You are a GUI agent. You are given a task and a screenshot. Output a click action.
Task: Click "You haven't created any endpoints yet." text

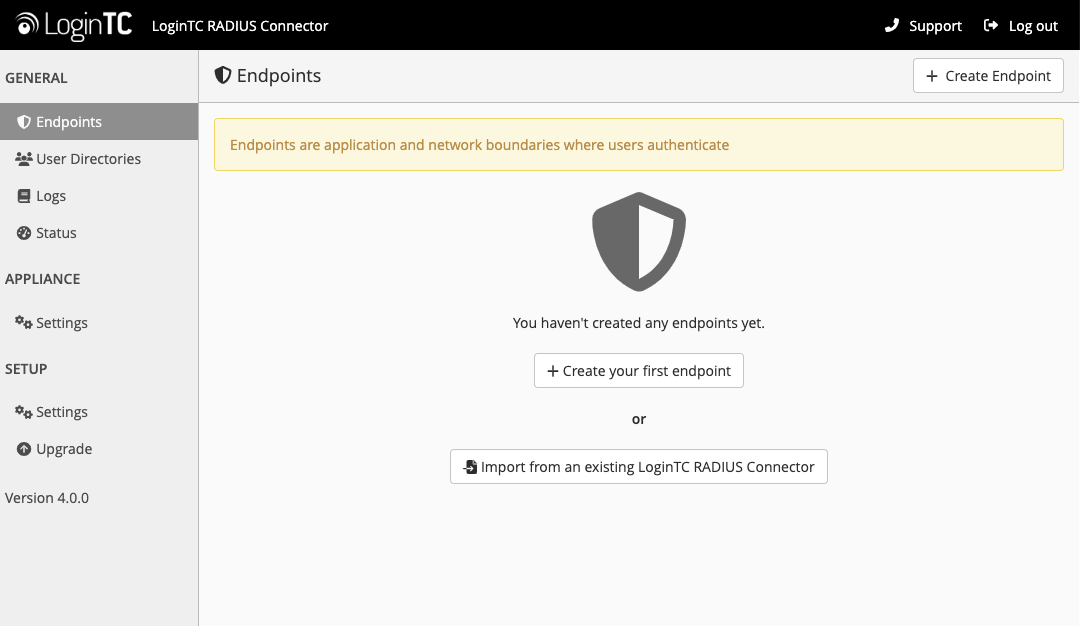[x=638, y=323]
